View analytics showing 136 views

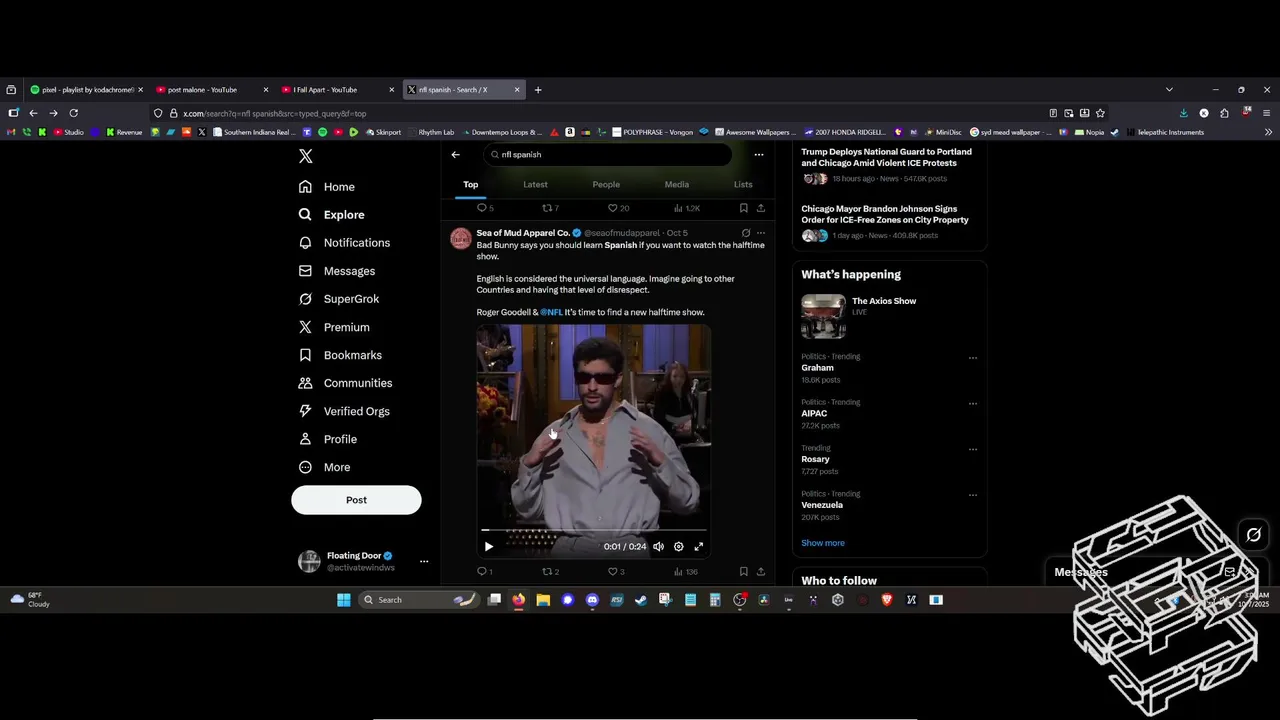tap(686, 572)
